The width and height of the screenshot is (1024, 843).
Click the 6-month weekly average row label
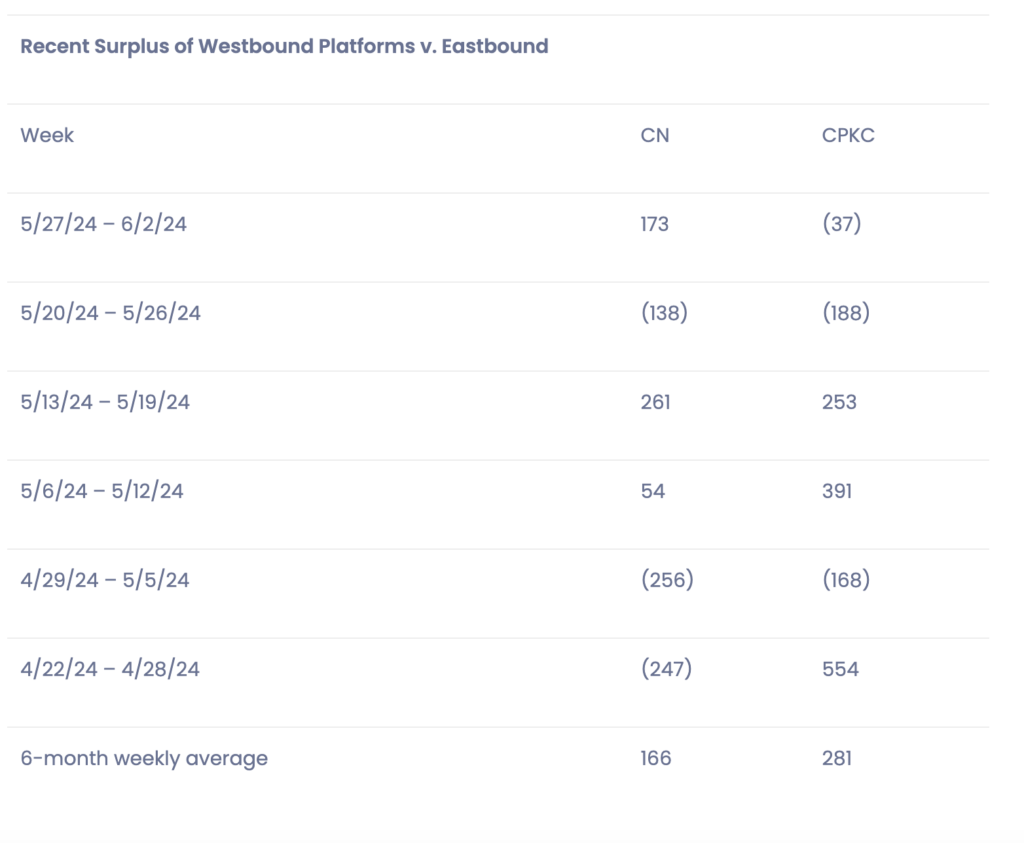pos(144,758)
